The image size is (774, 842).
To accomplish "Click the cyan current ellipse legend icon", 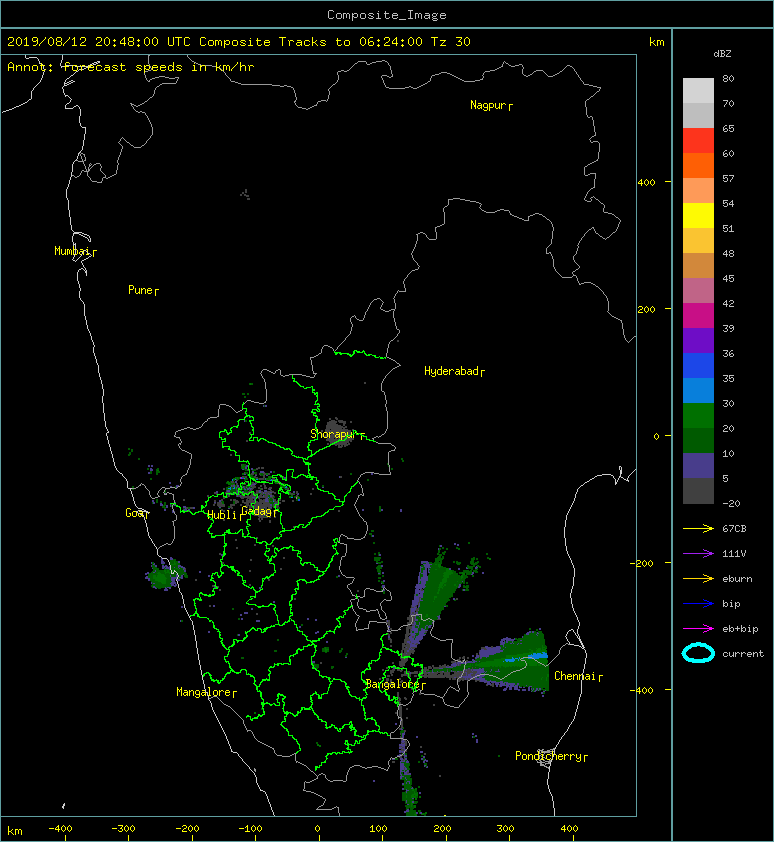I will tap(698, 653).
